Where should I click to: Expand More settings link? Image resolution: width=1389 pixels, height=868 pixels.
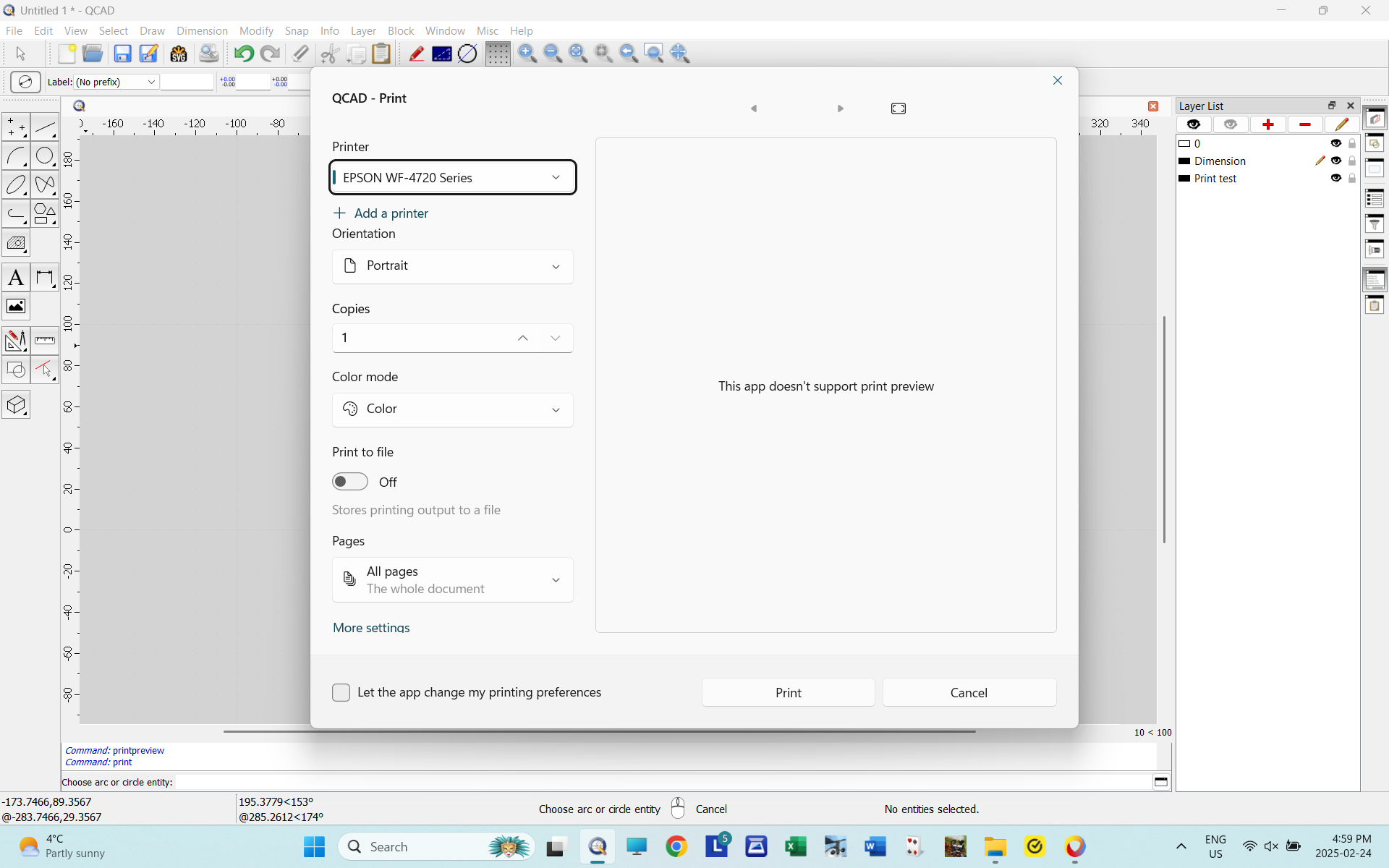[x=370, y=628]
